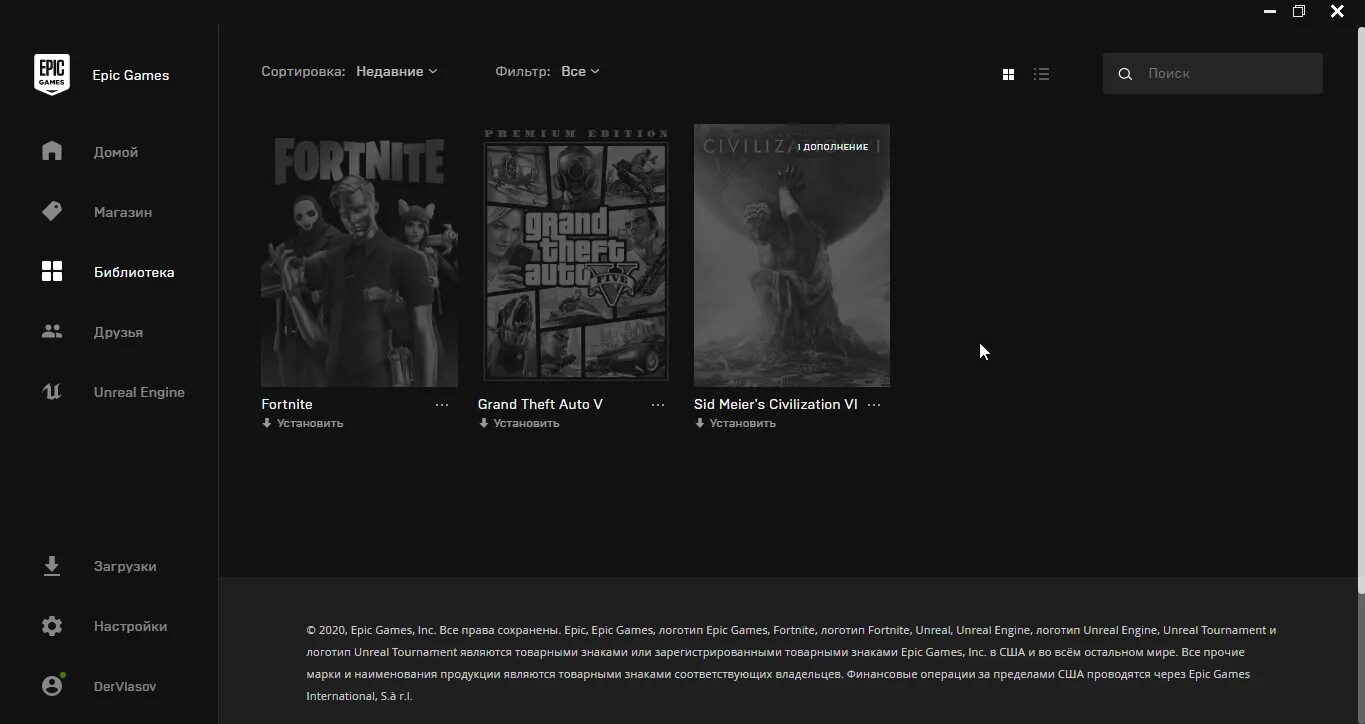
Task: Open the Загрузки download arrow icon
Action: coord(52,566)
